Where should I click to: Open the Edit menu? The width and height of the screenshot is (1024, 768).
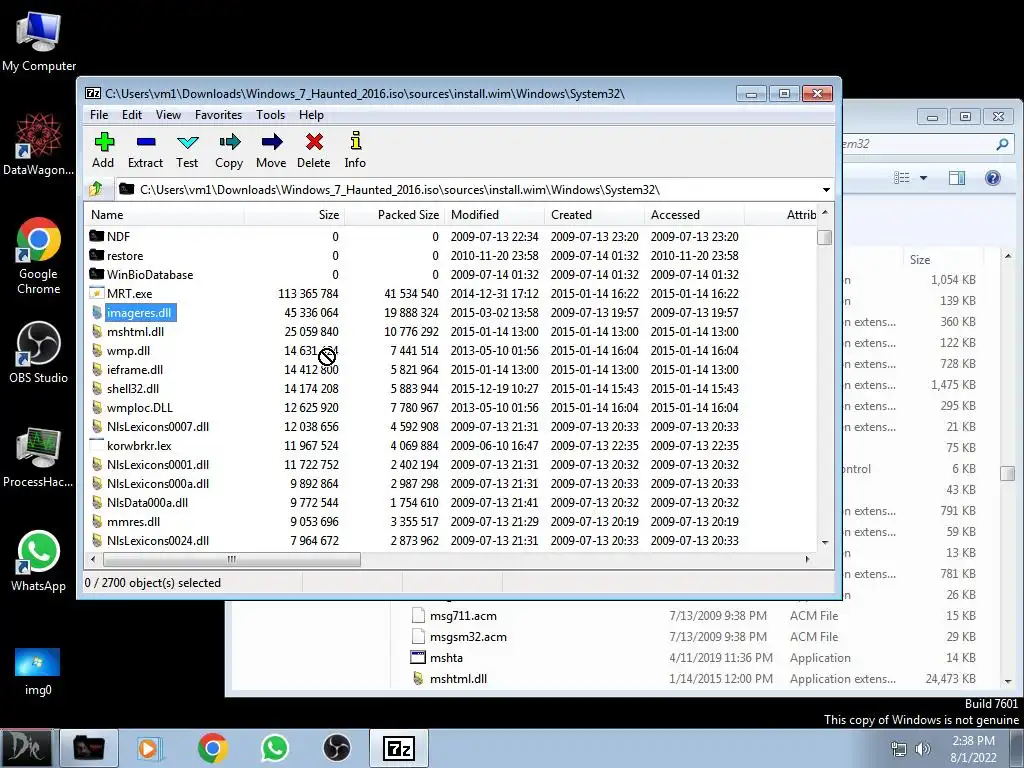(132, 115)
